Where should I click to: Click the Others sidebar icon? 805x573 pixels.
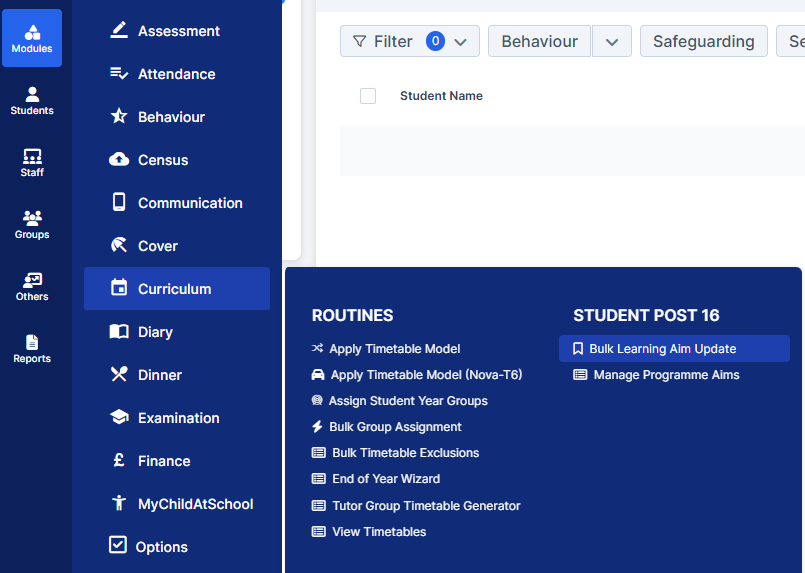[32, 287]
